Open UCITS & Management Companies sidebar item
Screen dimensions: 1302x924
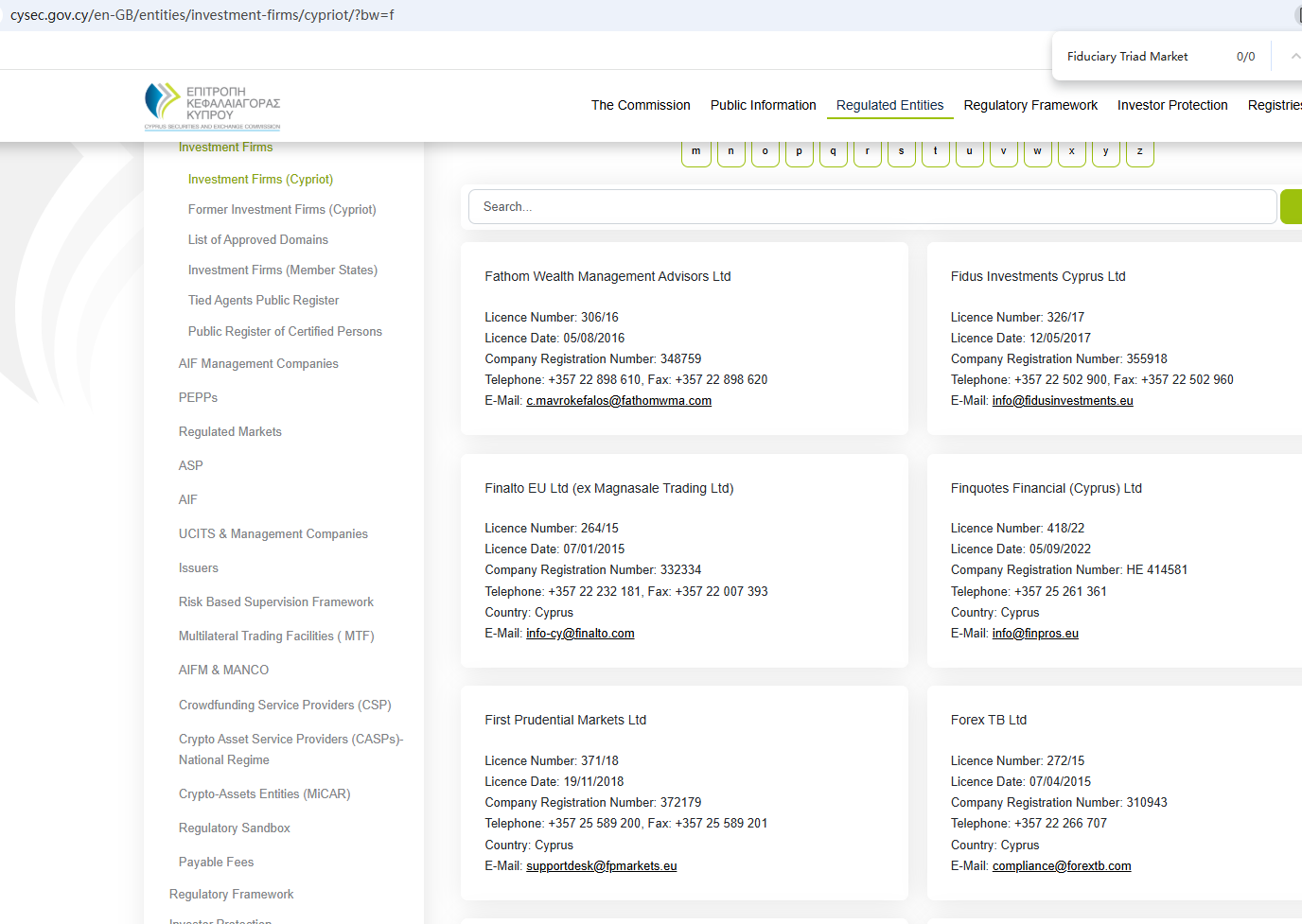[x=273, y=533]
